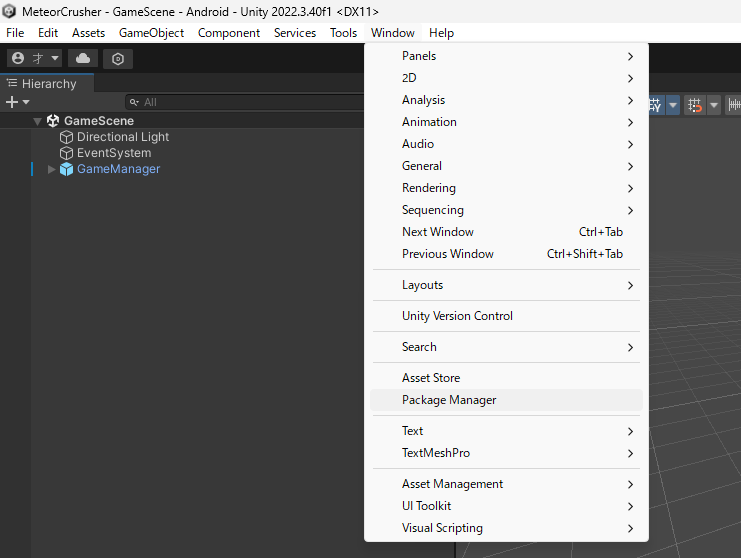Open the GameObject menu
The height and width of the screenshot is (558, 741).
(x=151, y=33)
